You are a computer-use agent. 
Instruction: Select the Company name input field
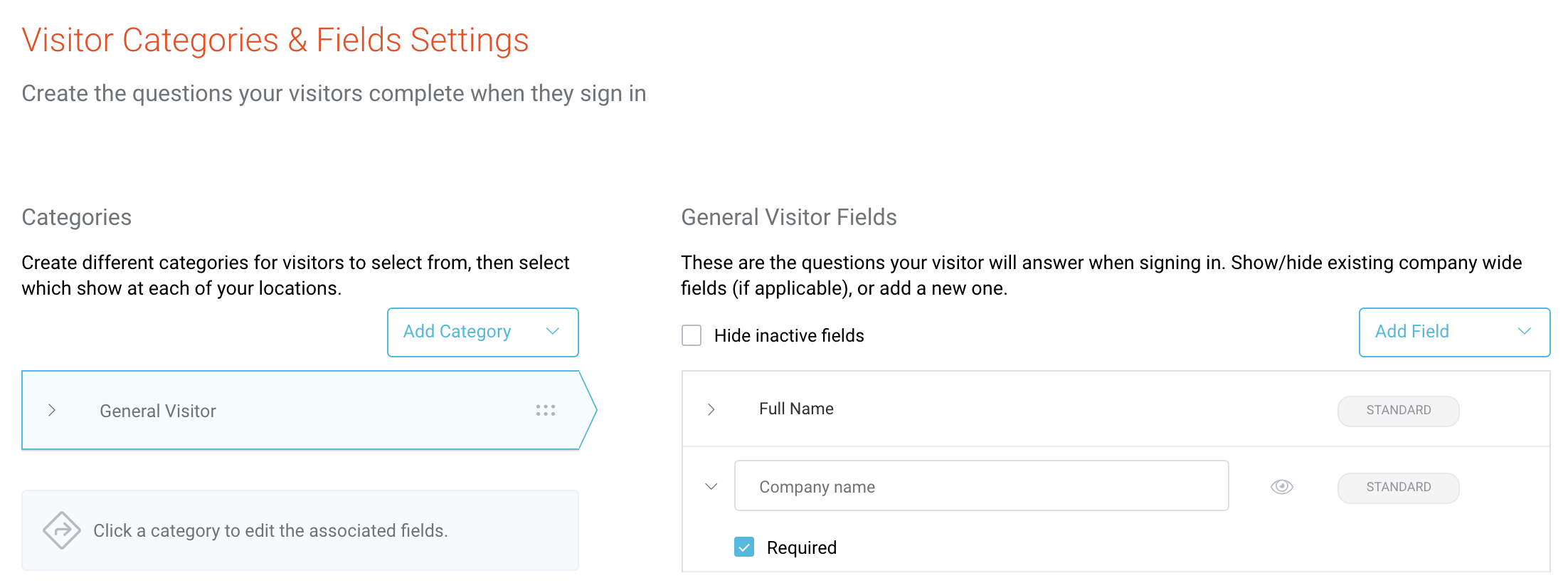980,485
